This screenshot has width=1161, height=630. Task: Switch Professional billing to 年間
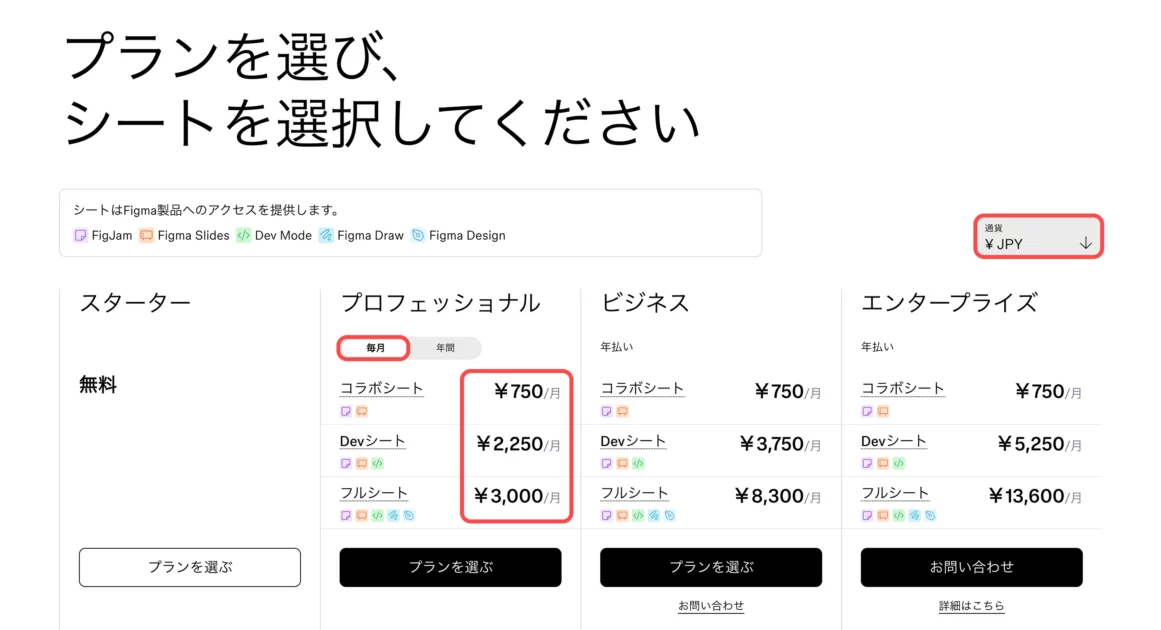pyautogui.click(x=445, y=348)
